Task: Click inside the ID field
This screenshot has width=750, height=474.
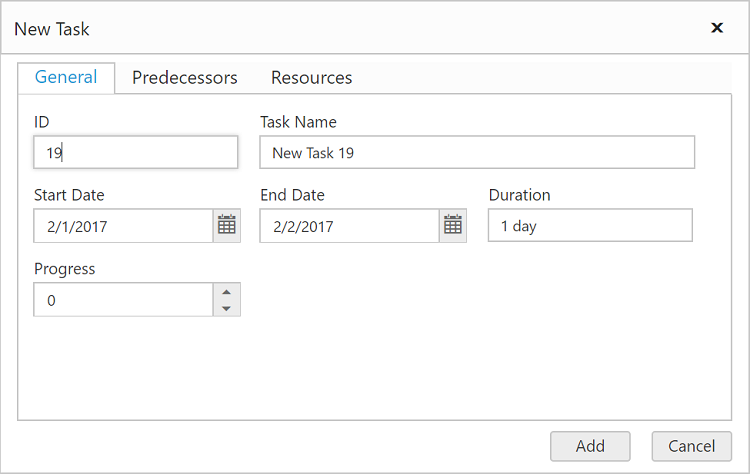Action: click(135, 153)
